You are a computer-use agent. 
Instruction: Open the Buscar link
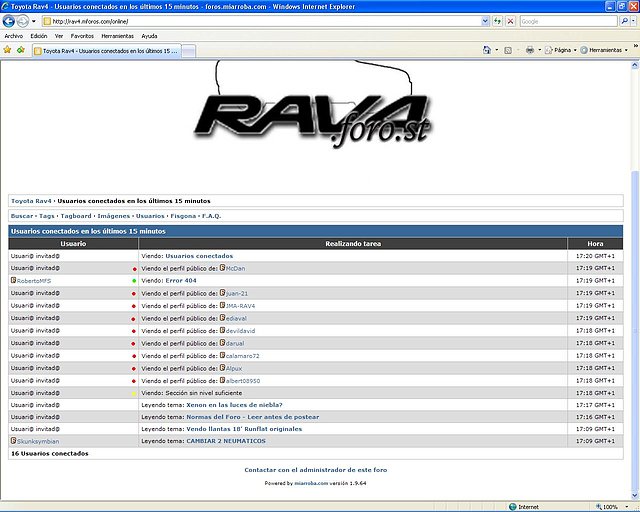point(22,216)
